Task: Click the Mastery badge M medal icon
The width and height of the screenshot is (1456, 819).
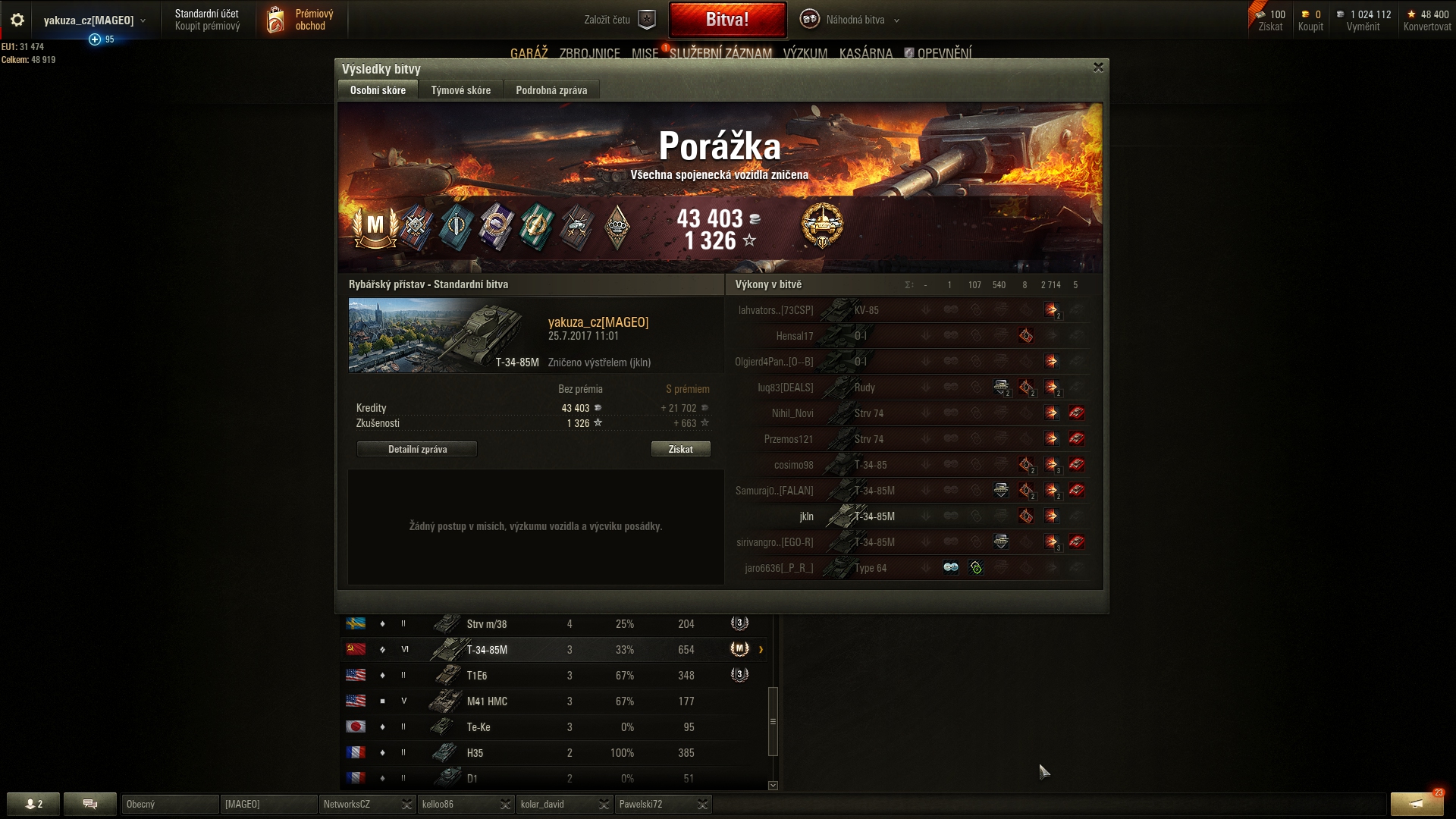Action: [x=375, y=226]
